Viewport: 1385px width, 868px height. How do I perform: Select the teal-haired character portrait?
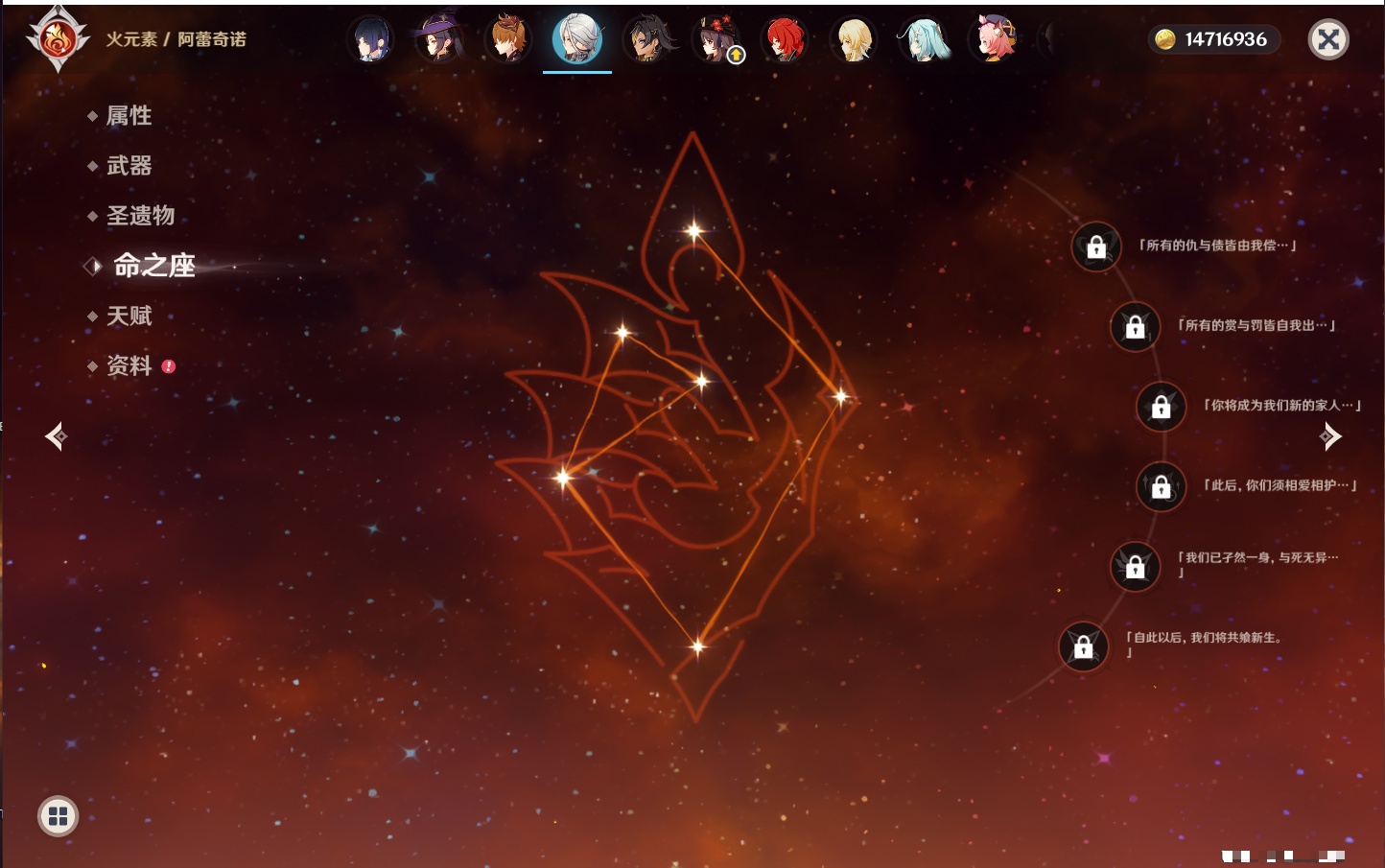pyautogui.click(x=924, y=39)
